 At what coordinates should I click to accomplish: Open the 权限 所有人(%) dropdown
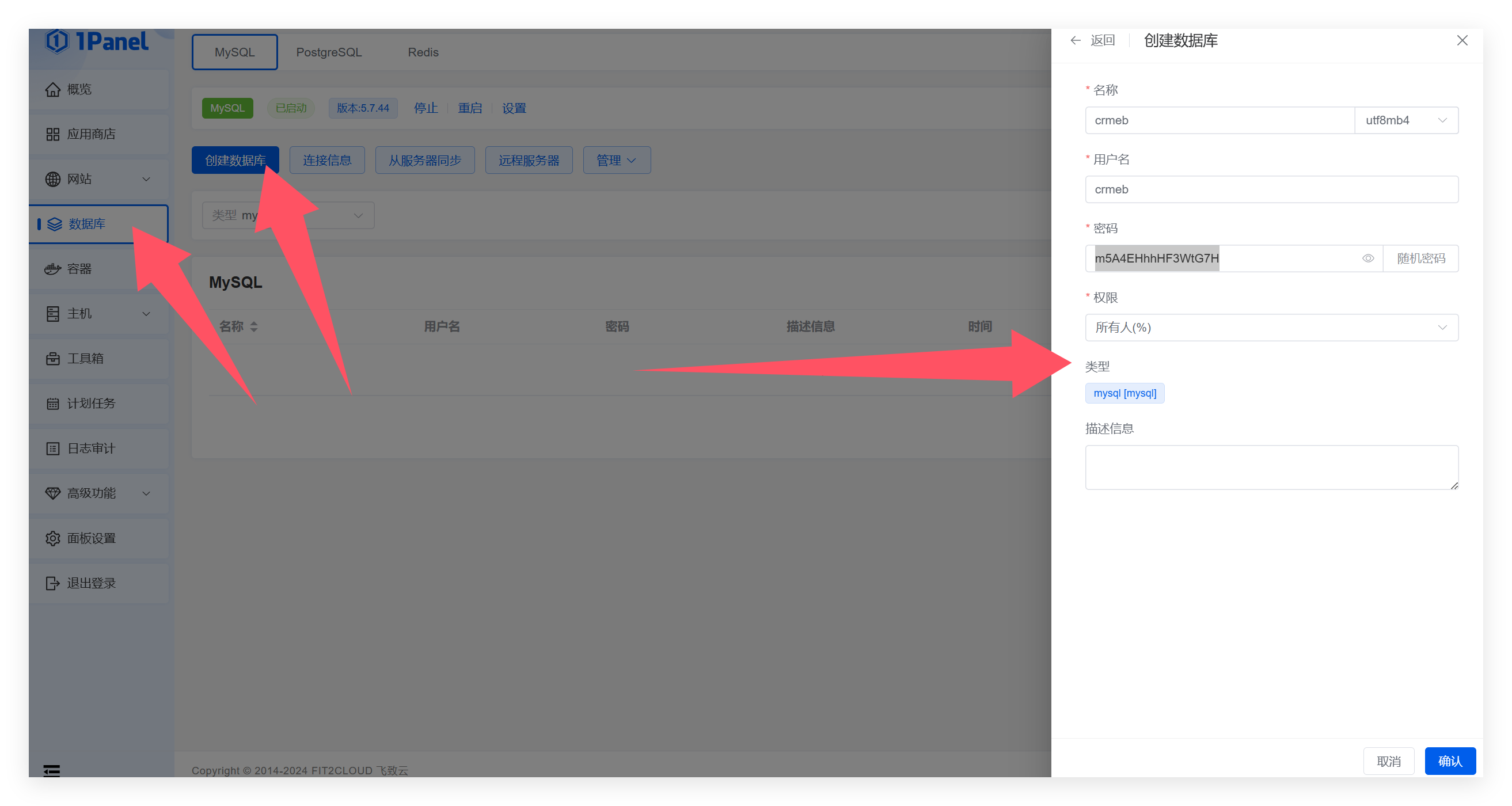pyautogui.click(x=1271, y=328)
